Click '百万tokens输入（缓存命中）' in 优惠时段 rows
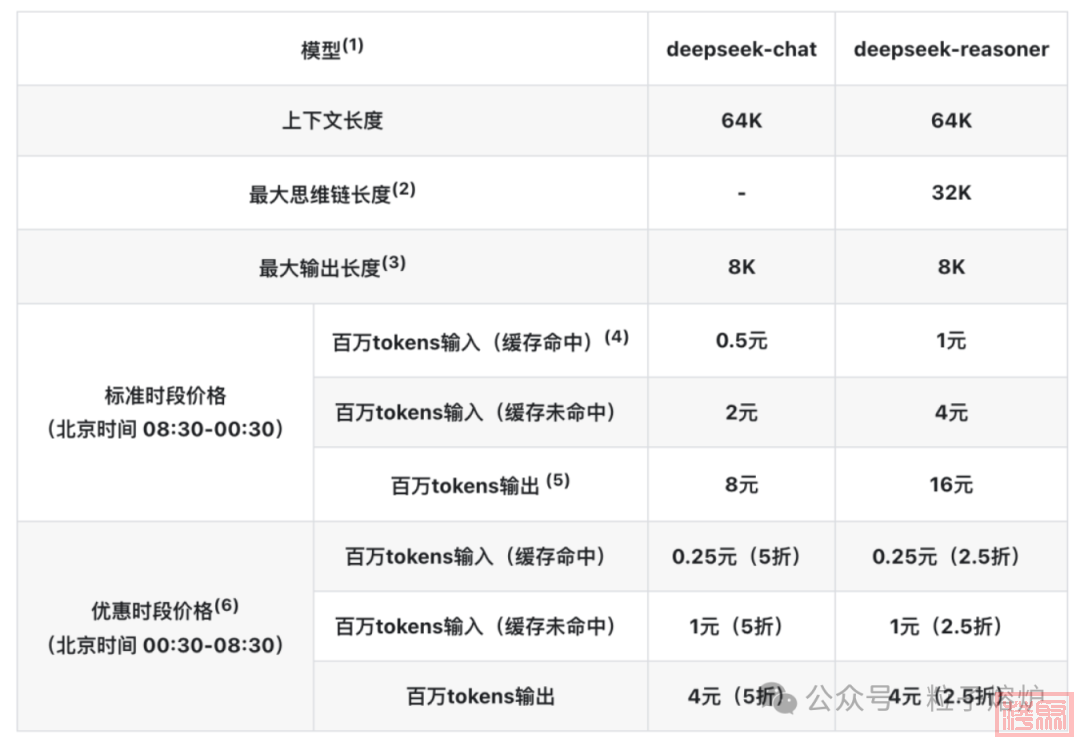Screen dimensions: 1080x742 pyautogui.click(x=481, y=556)
